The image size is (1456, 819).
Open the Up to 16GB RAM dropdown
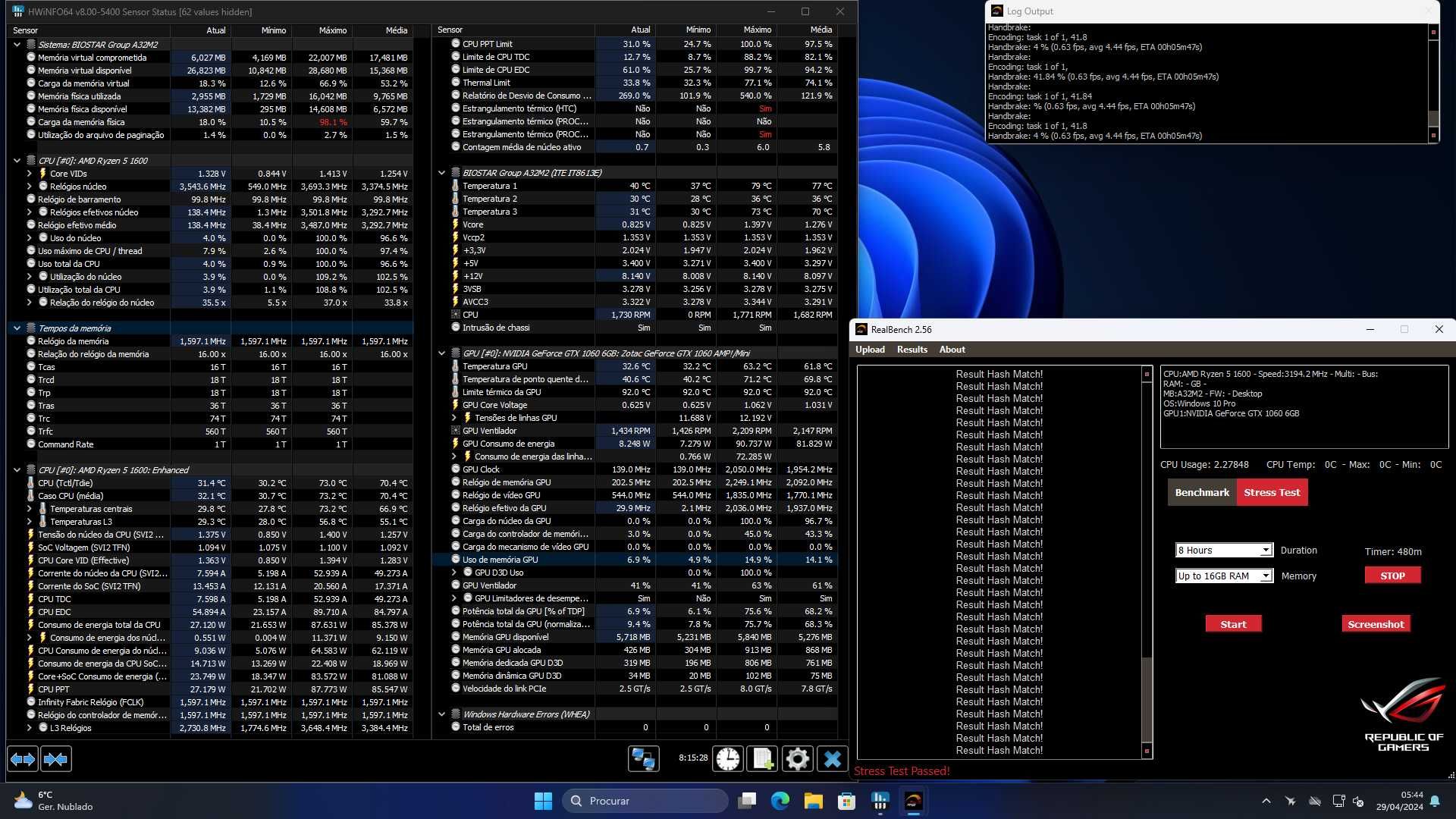coord(1223,576)
